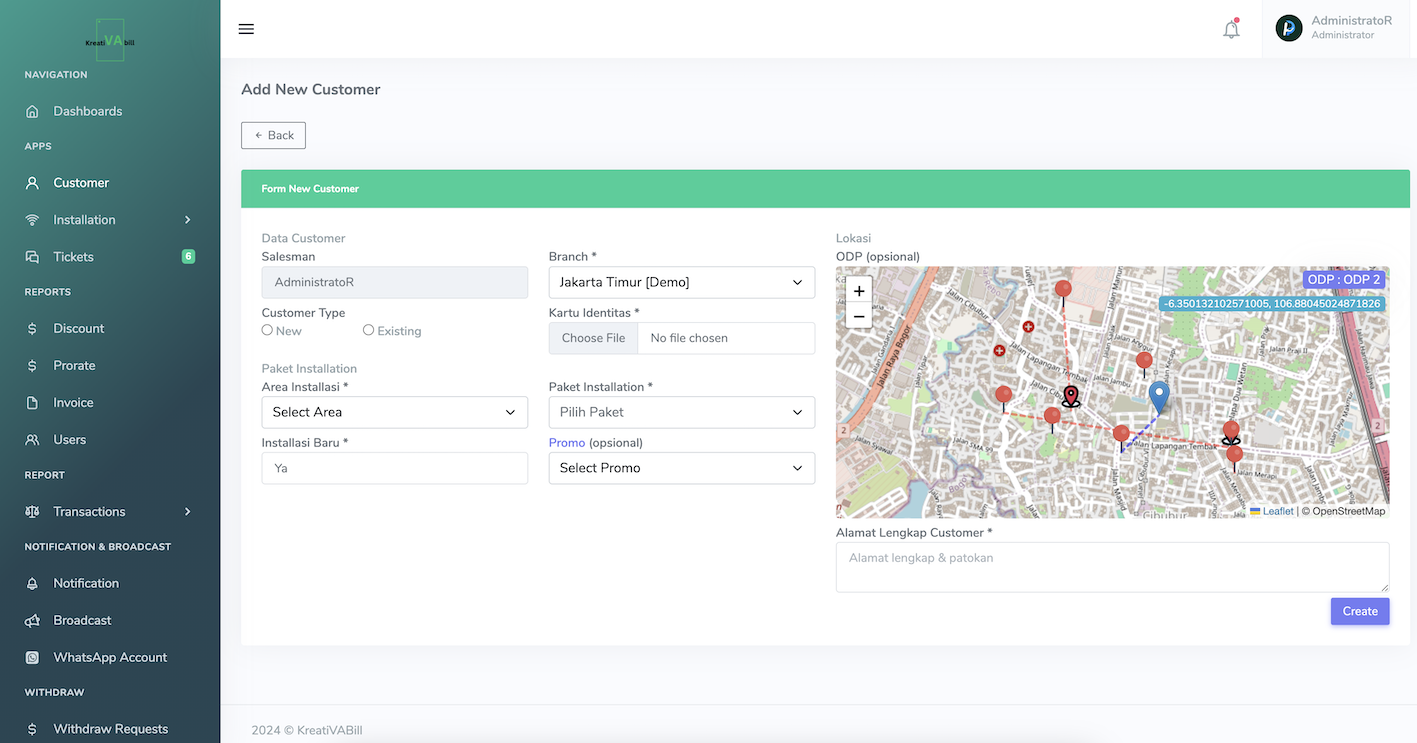Zoom out on the map
Screen dimensions: 1417x743
point(859,317)
